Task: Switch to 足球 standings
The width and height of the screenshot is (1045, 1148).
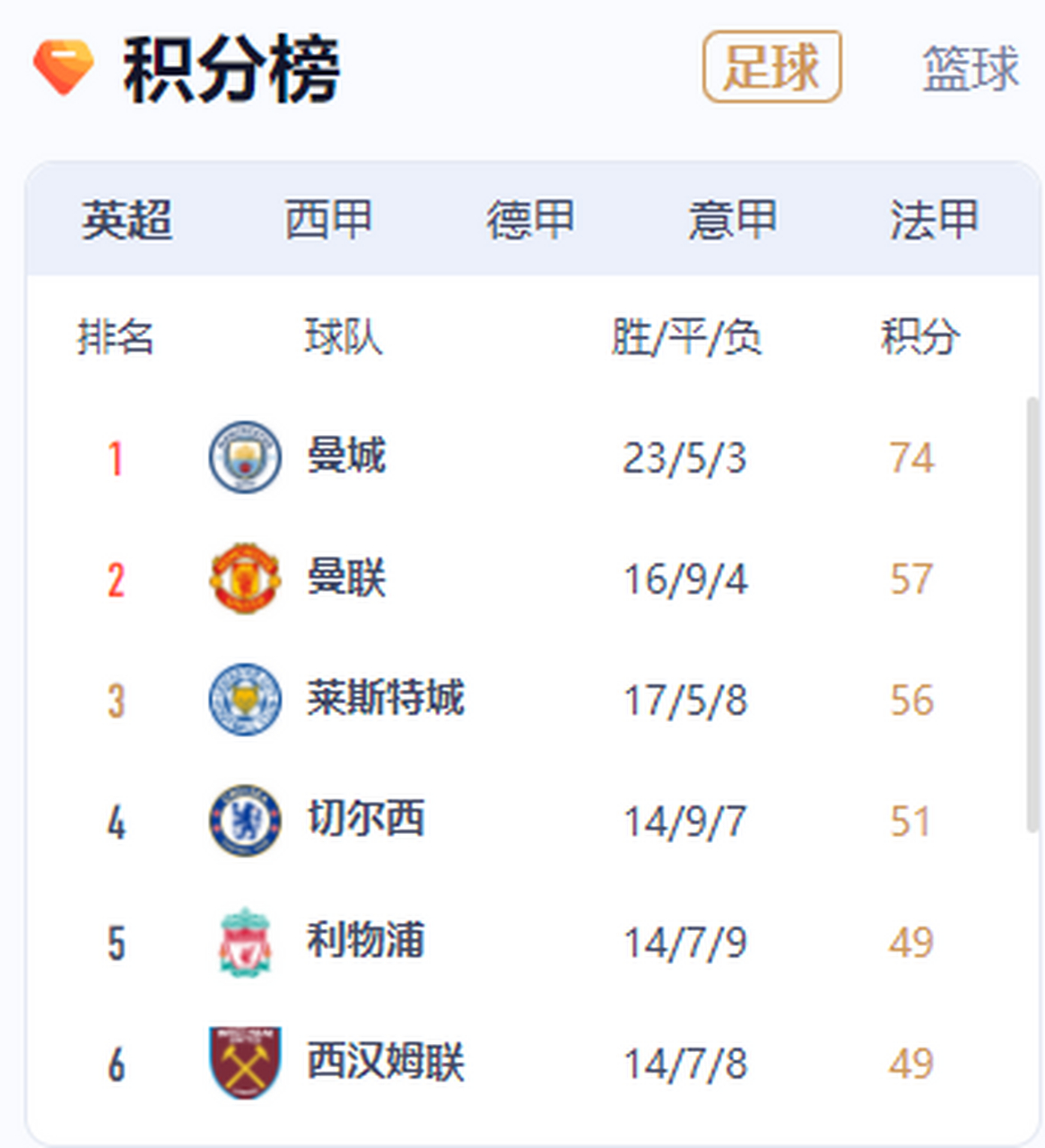Action: click(771, 67)
